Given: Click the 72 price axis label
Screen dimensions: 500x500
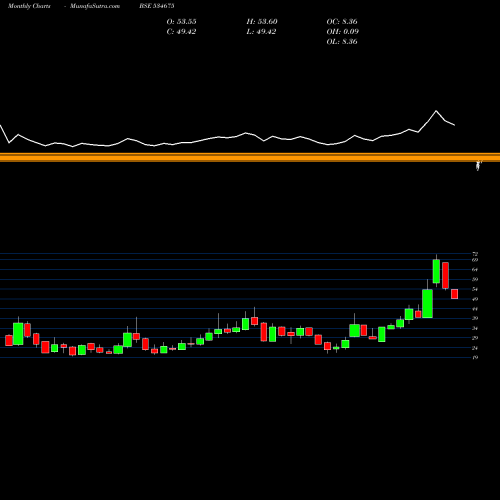Looking at the screenshot, I should click(475, 254).
